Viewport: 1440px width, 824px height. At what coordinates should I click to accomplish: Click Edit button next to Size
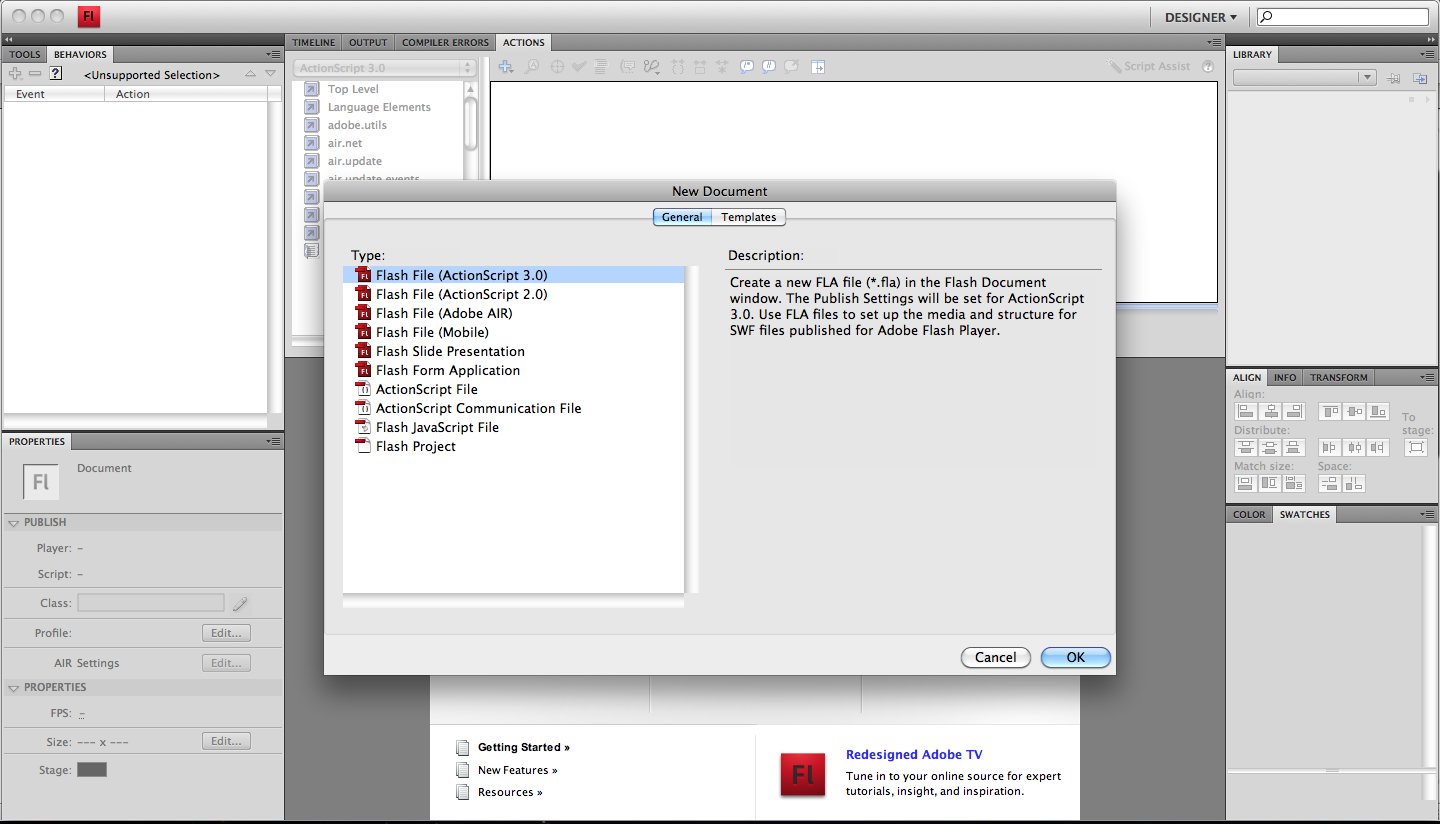226,741
